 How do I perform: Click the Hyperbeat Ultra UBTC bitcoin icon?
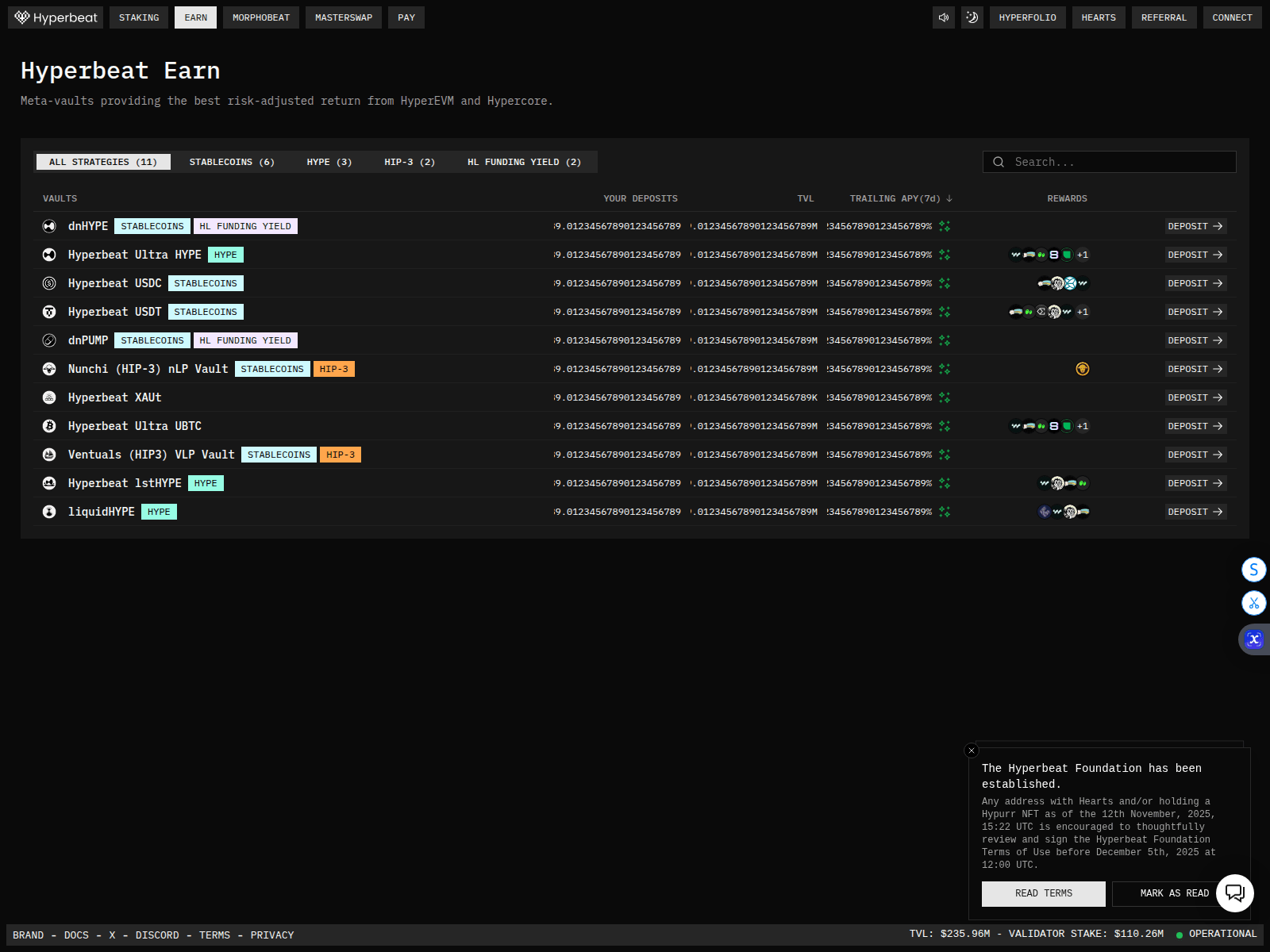(x=48, y=426)
